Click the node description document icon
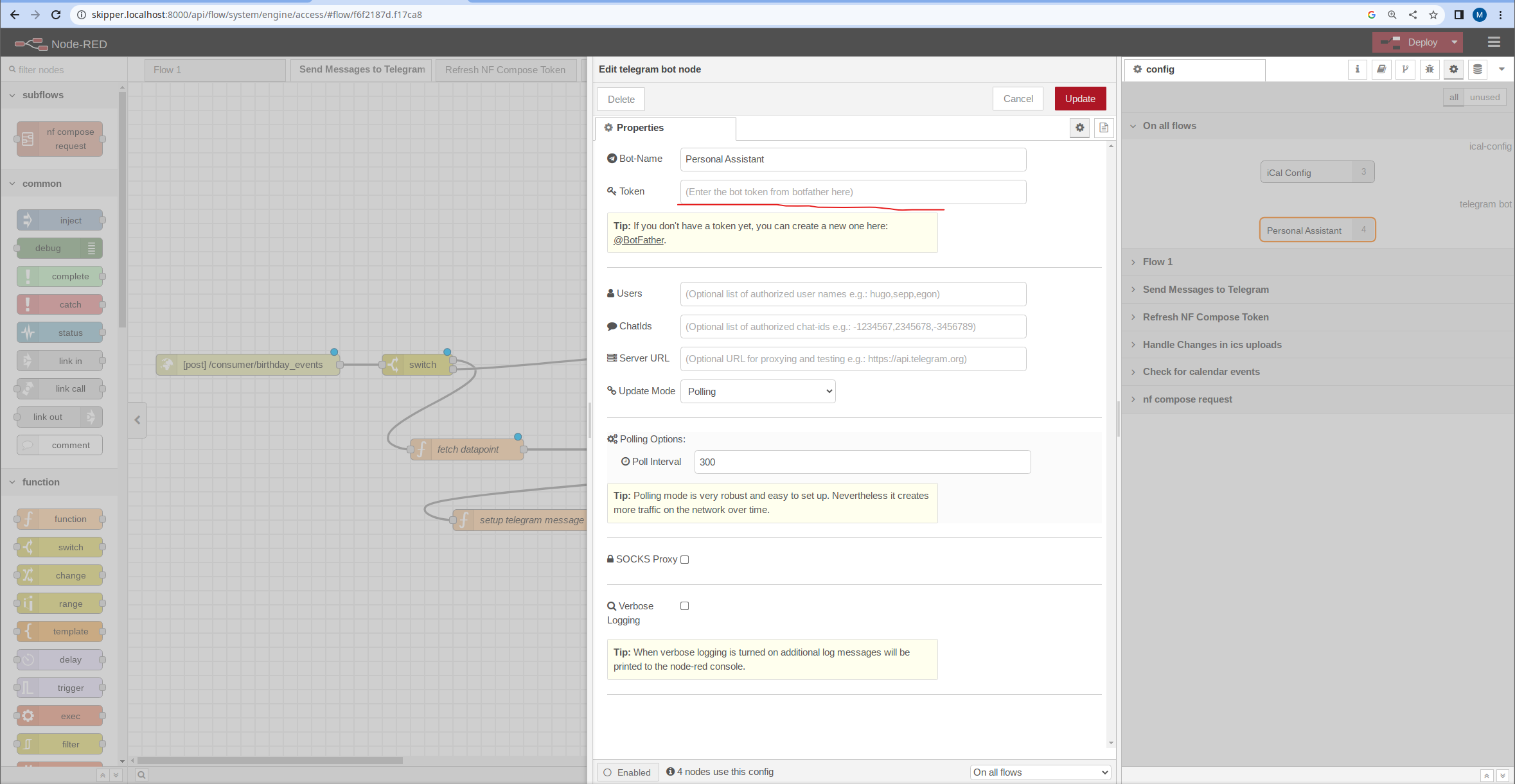1515x784 pixels. click(1103, 128)
